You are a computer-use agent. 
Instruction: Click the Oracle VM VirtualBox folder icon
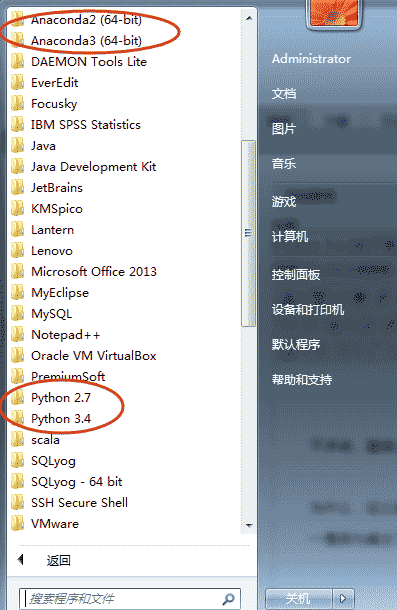[x=18, y=356]
